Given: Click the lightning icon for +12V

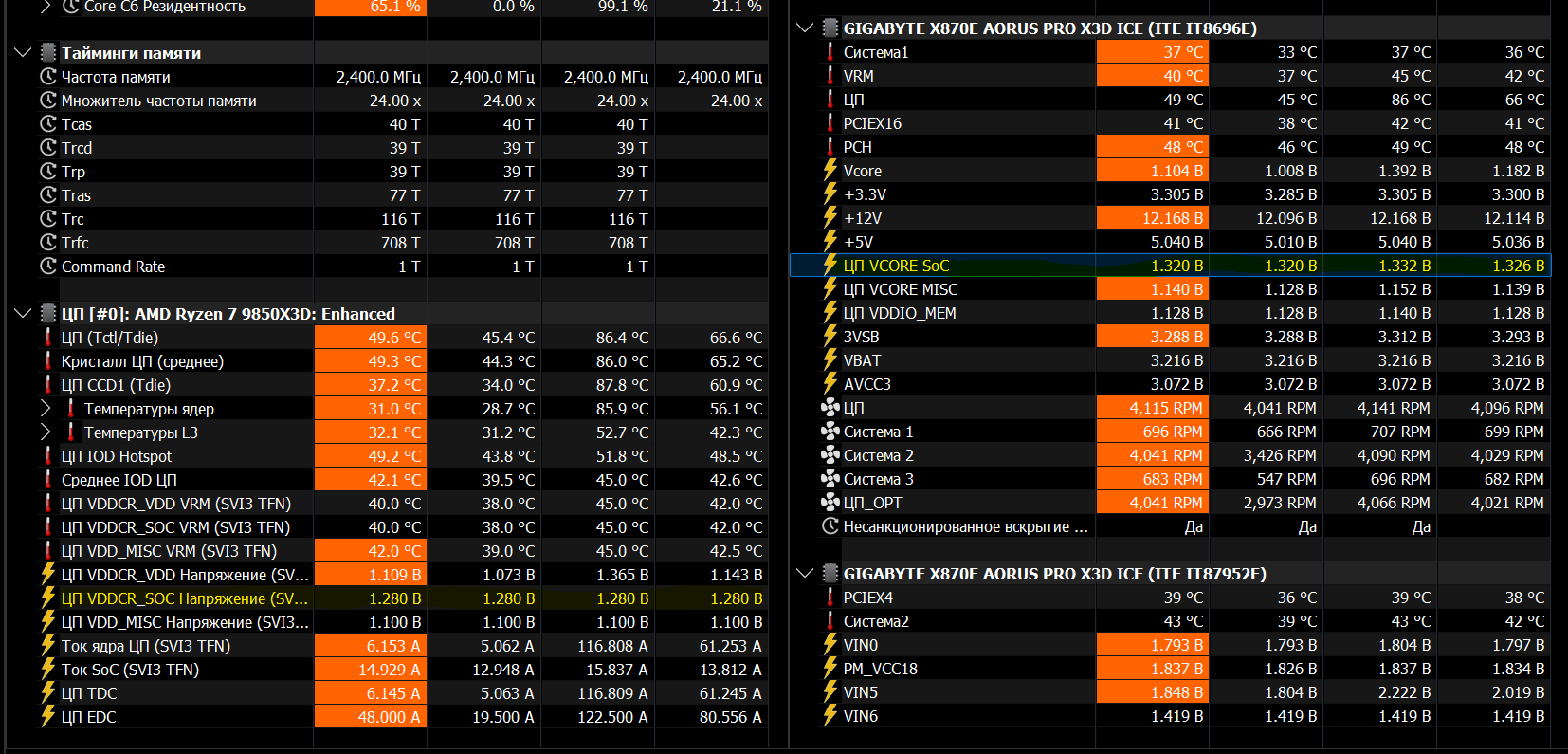Looking at the screenshot, I should click(x=830, y=217).
